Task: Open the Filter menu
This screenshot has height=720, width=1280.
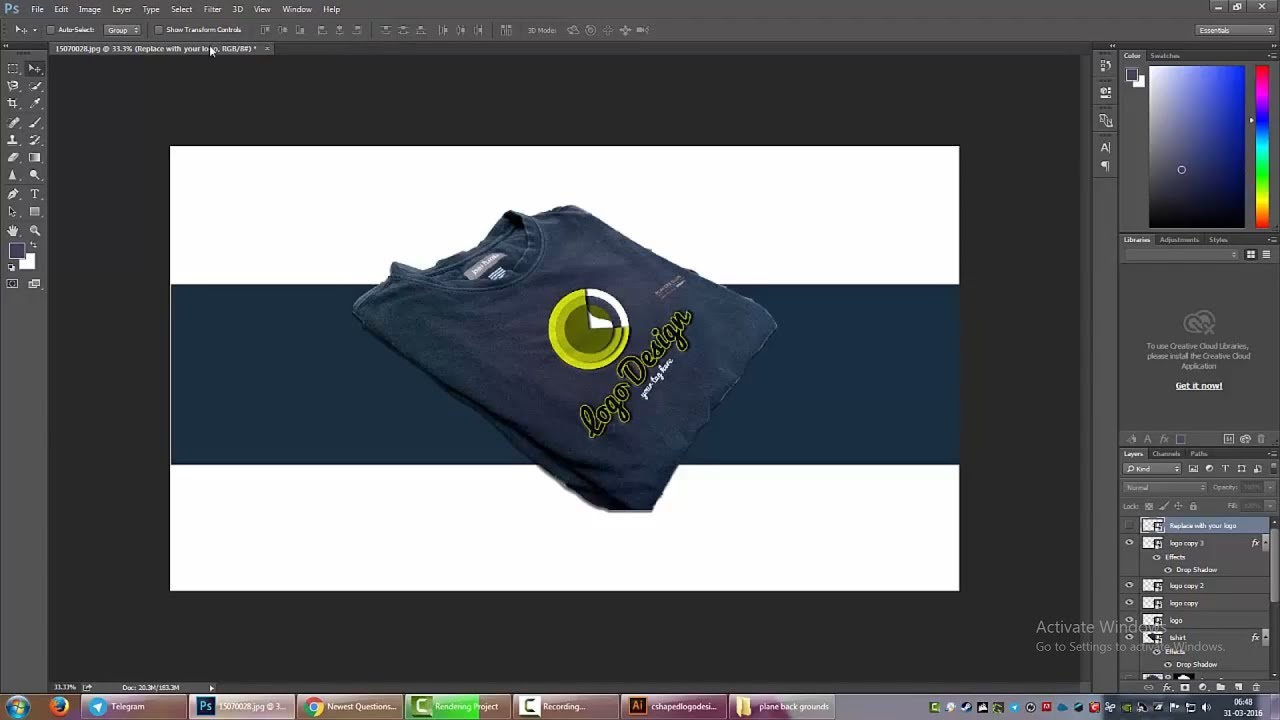Action: 212,9
